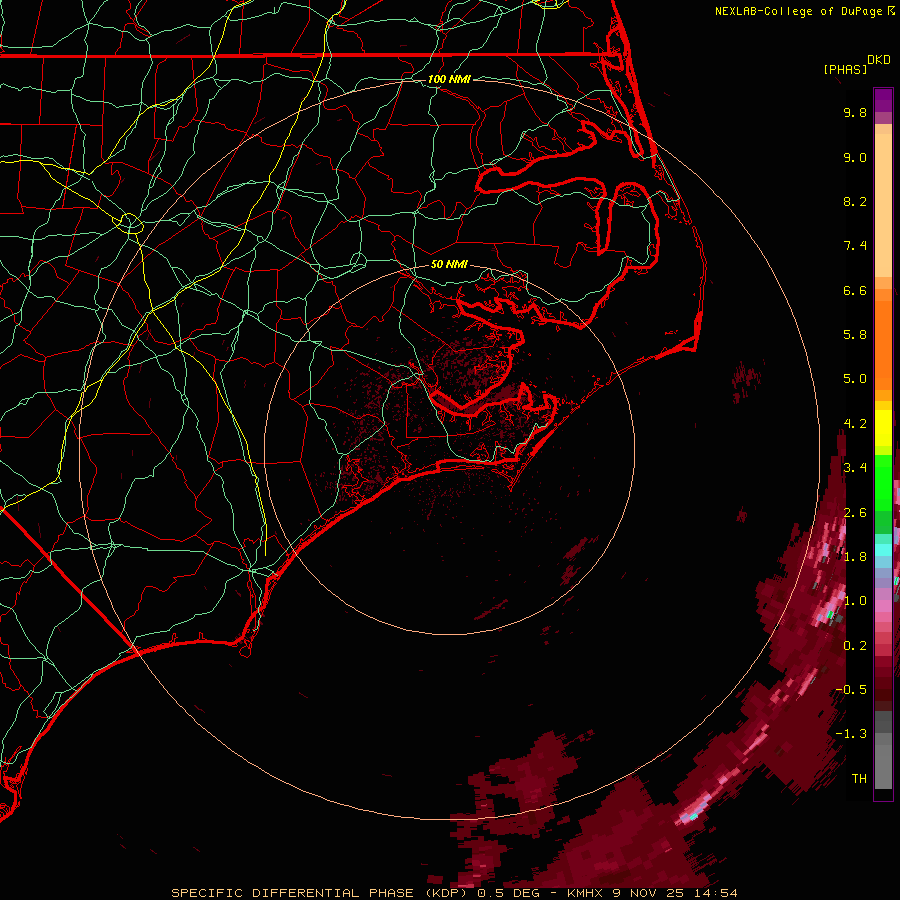The width and height of the screenshot is (900, 900).
Task: Click the 2.6 legend value
Action: 855,513
